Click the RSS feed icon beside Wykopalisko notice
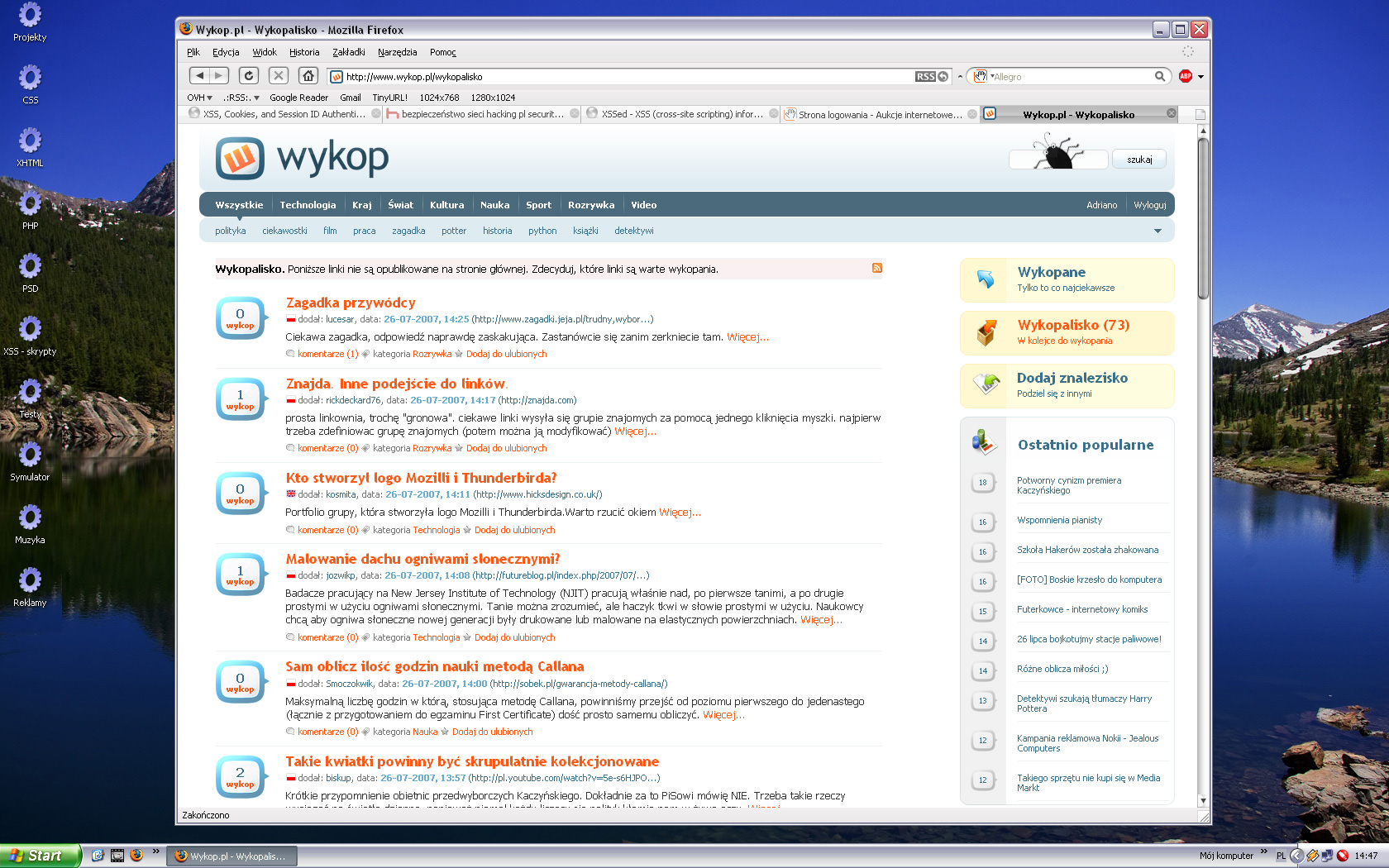The width and height of the screenshot is (1389, 868). click(x=877, y=268)
